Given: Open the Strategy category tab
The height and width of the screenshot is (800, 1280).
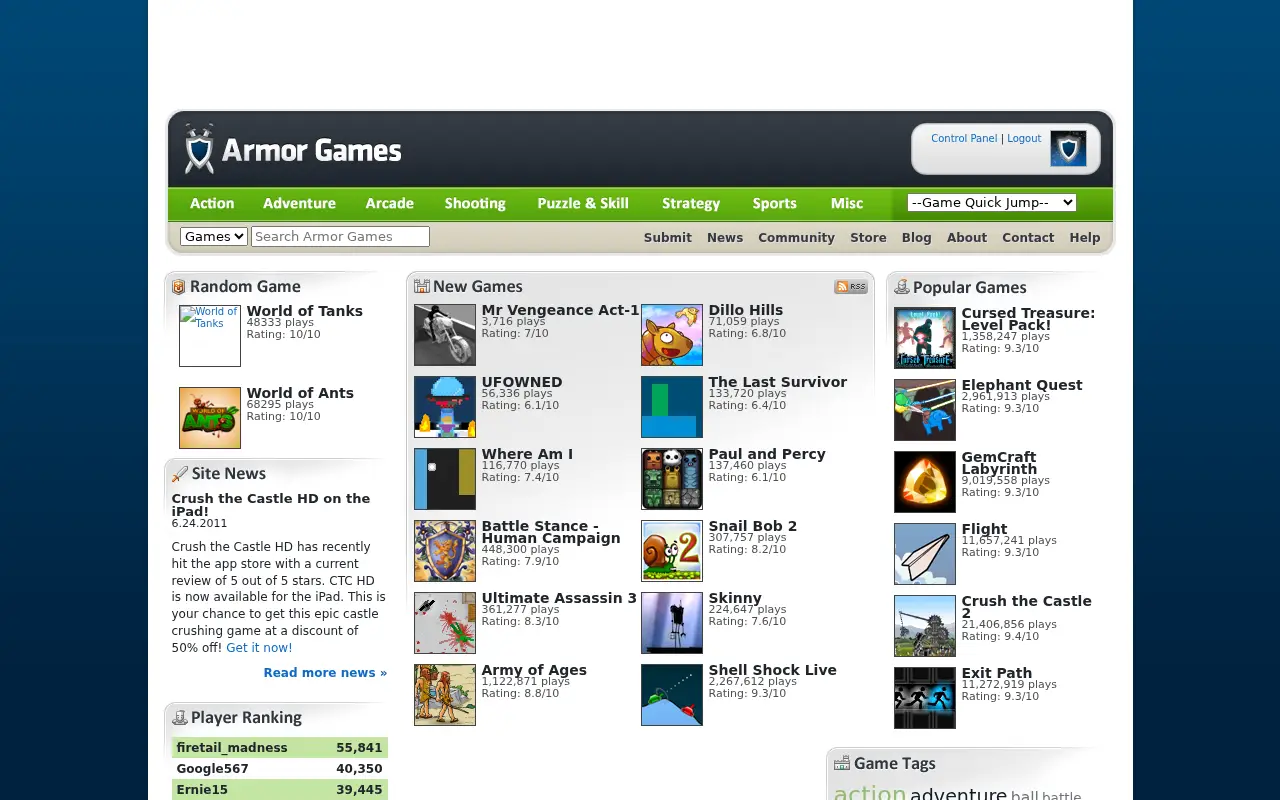Looking at the screenshot, I should (x=691, y=203).
